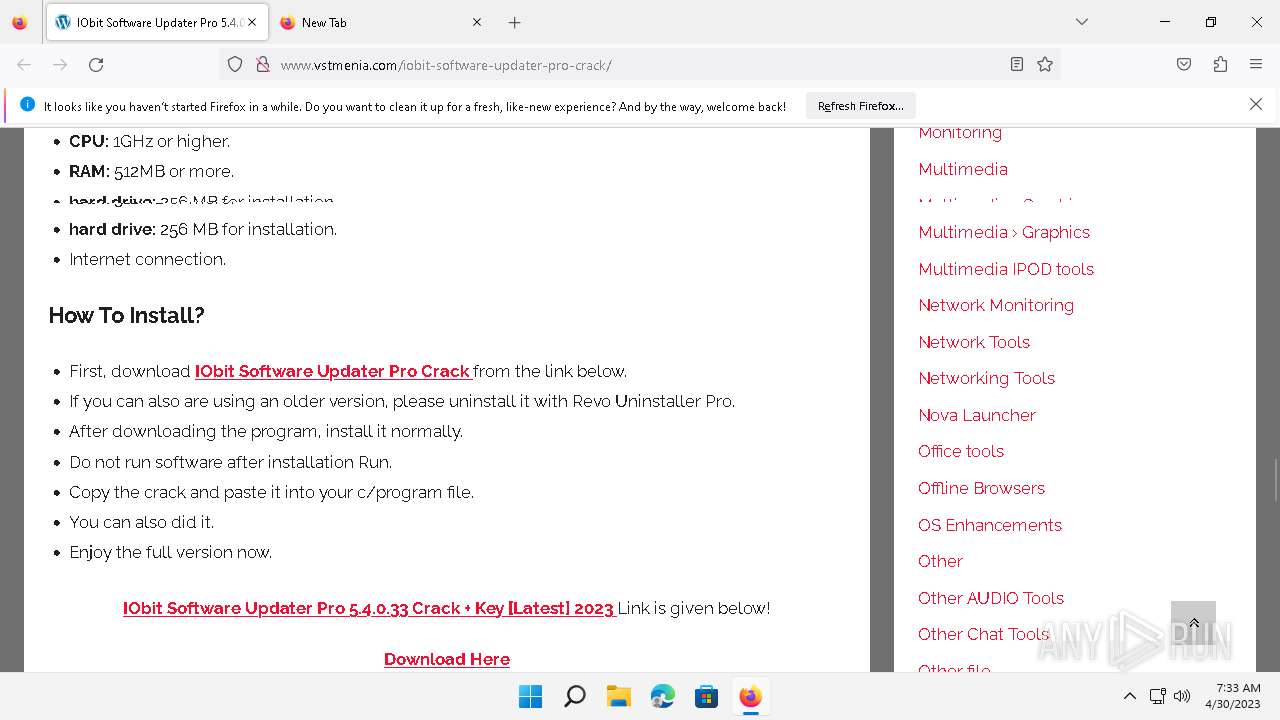Click the volume tray icon

pos(1182,696)
